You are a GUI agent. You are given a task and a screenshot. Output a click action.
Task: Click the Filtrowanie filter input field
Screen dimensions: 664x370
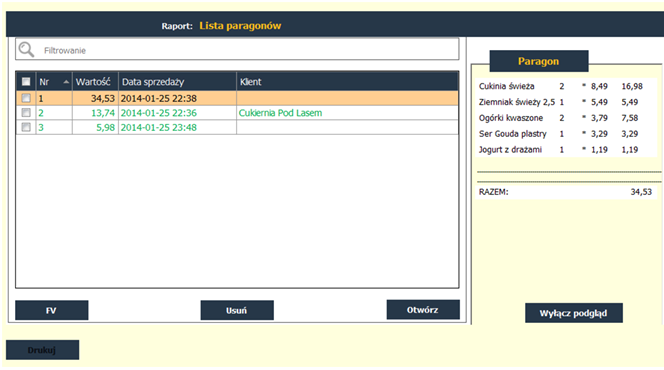[x=237, y=50]
